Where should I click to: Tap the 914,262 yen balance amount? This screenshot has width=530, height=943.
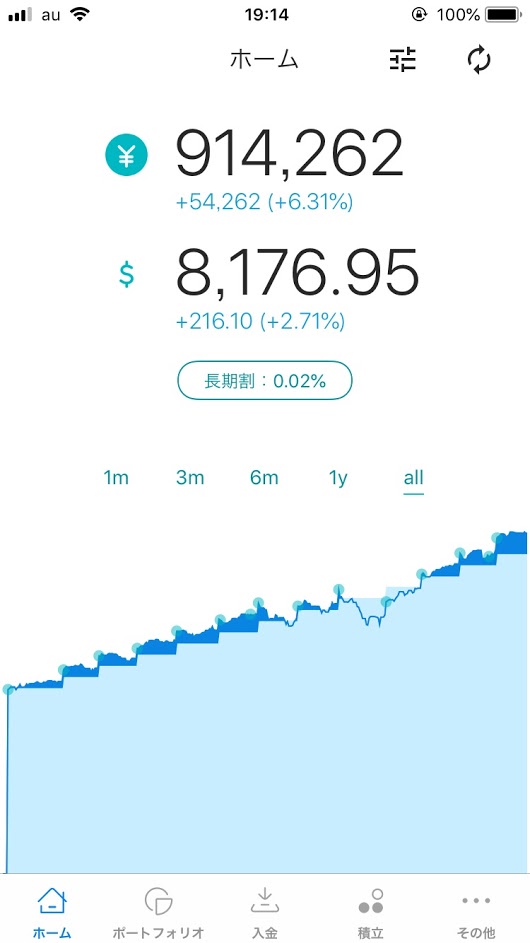click(289, 155)
